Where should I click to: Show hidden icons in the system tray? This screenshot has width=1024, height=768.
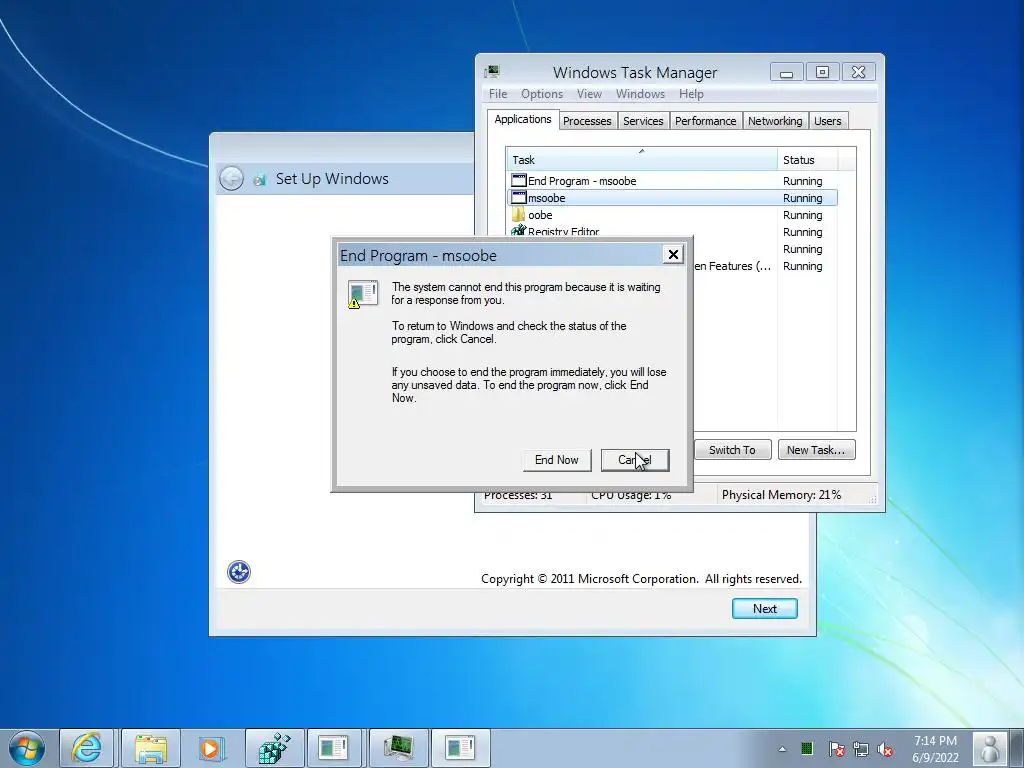tap(782, 749)
